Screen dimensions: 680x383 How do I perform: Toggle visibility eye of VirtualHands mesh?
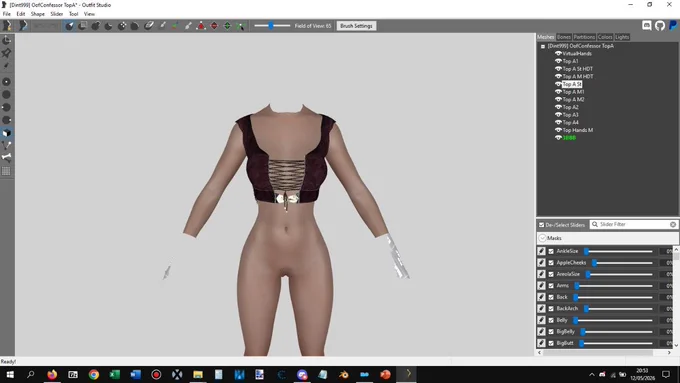558,53
